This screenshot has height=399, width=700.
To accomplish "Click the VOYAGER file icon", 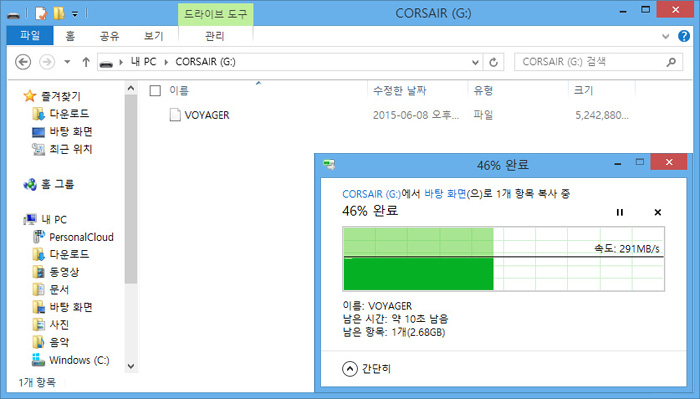I will coord(175,115).
